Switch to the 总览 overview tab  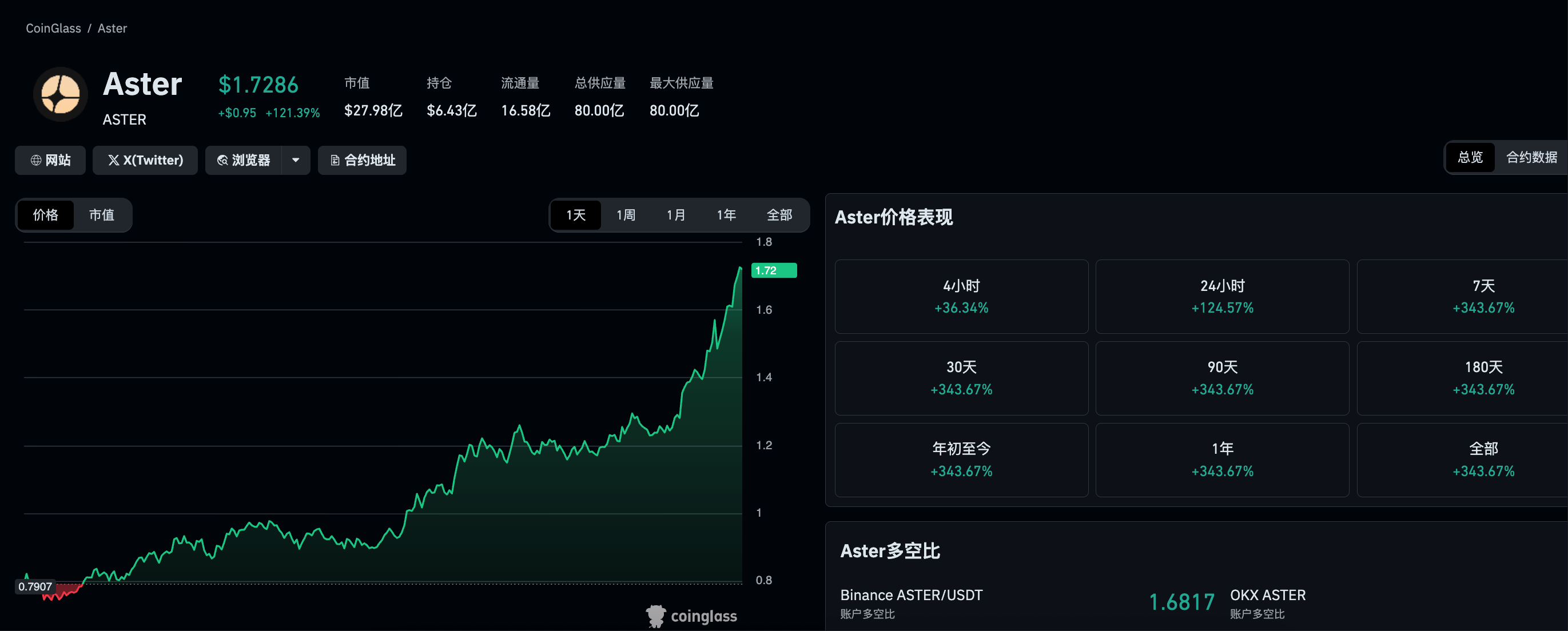1471,158
